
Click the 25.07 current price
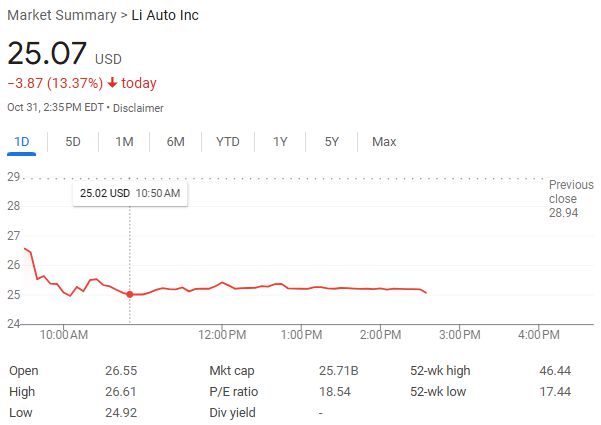pos(47,54)
